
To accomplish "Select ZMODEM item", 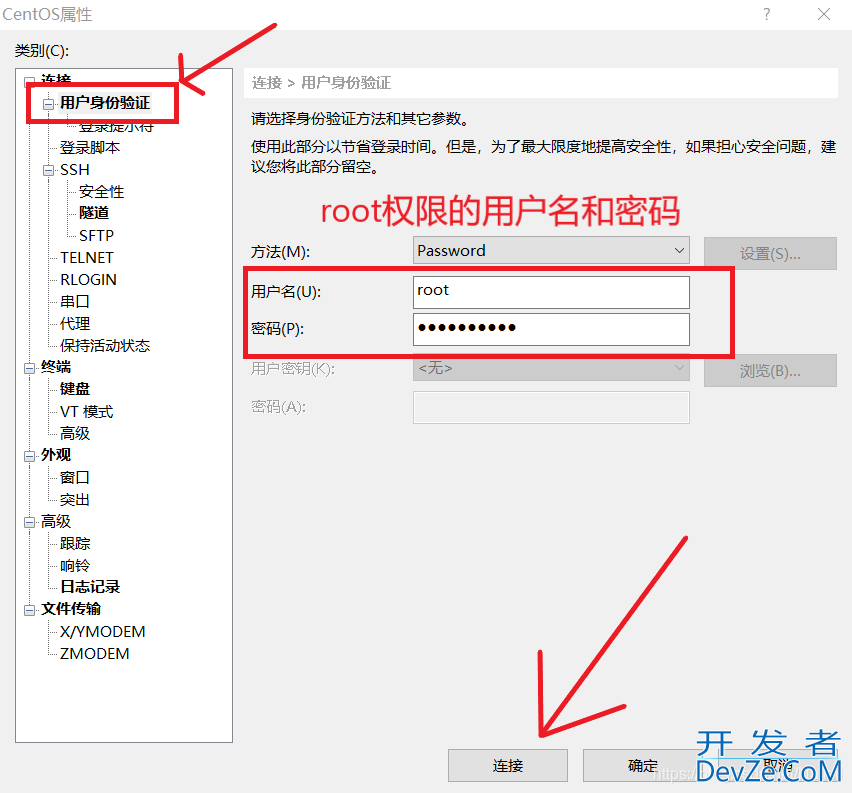I will pyautogui.click(x=95, y=654).
